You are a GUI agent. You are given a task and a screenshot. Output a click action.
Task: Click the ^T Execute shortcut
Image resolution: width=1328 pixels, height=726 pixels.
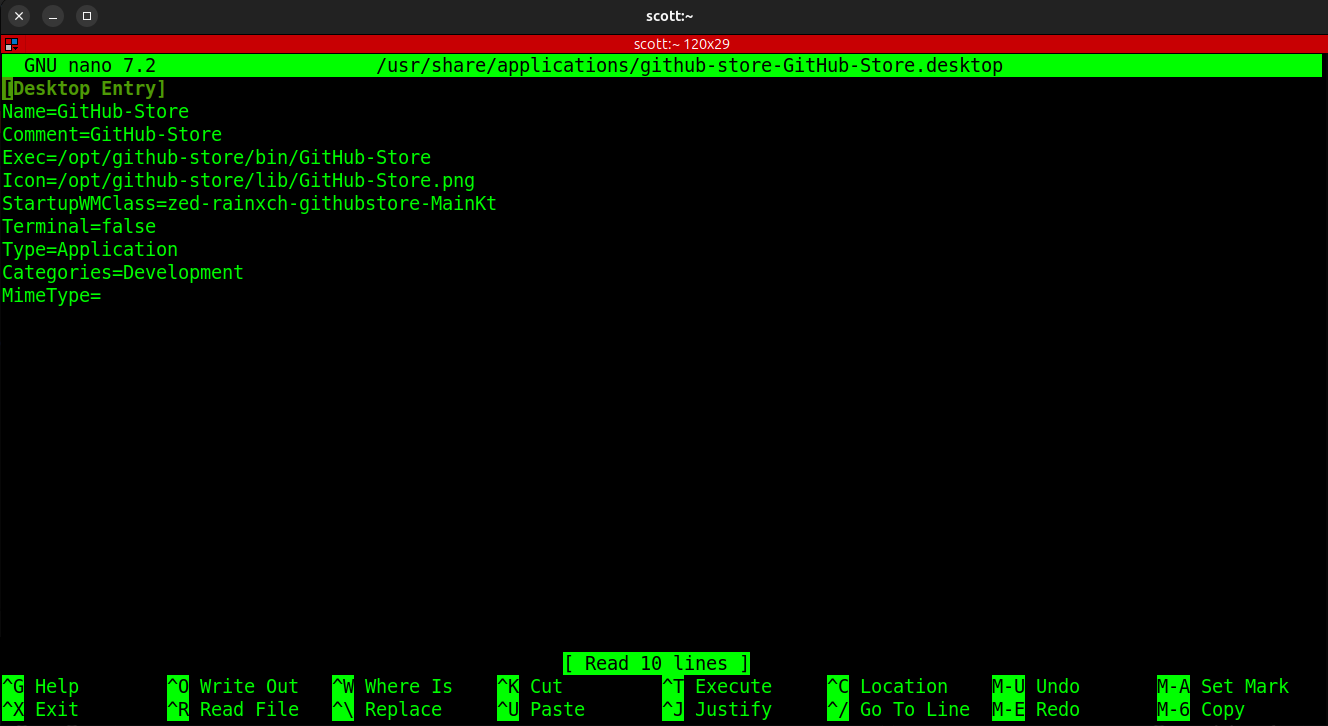coord(717,687)
